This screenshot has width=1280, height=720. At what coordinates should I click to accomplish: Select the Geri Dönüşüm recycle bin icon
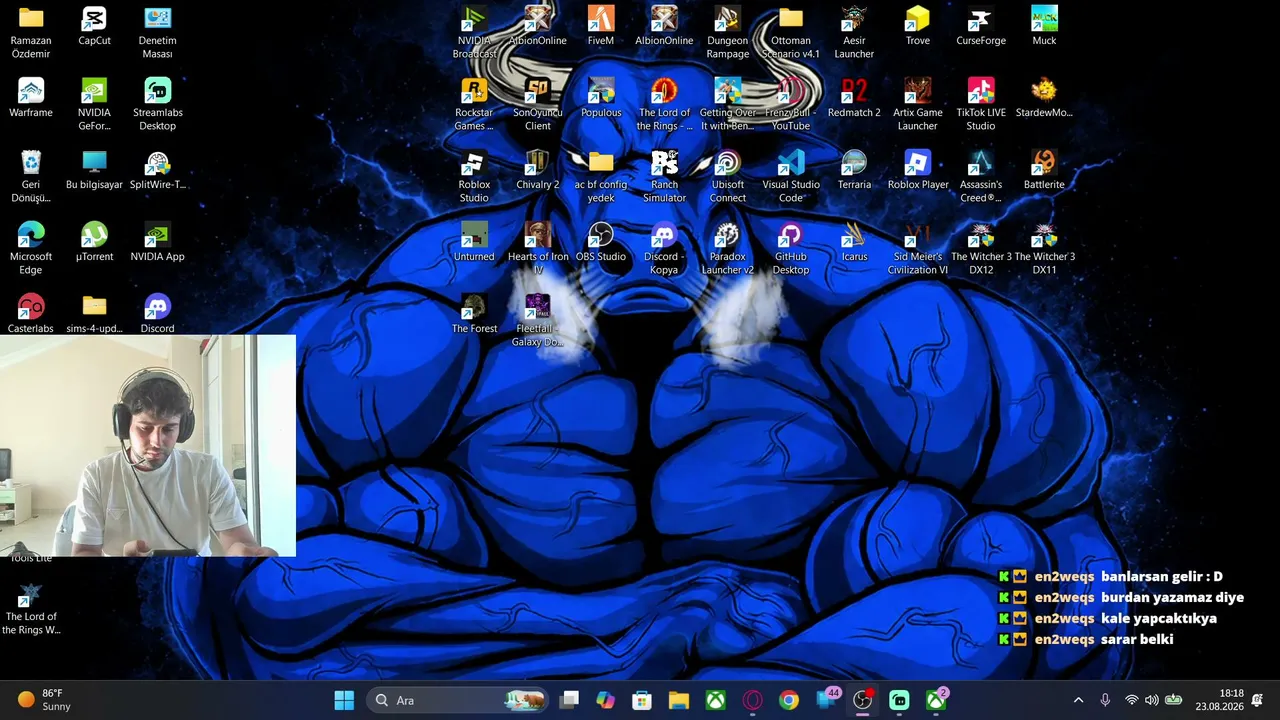[31, 177]
